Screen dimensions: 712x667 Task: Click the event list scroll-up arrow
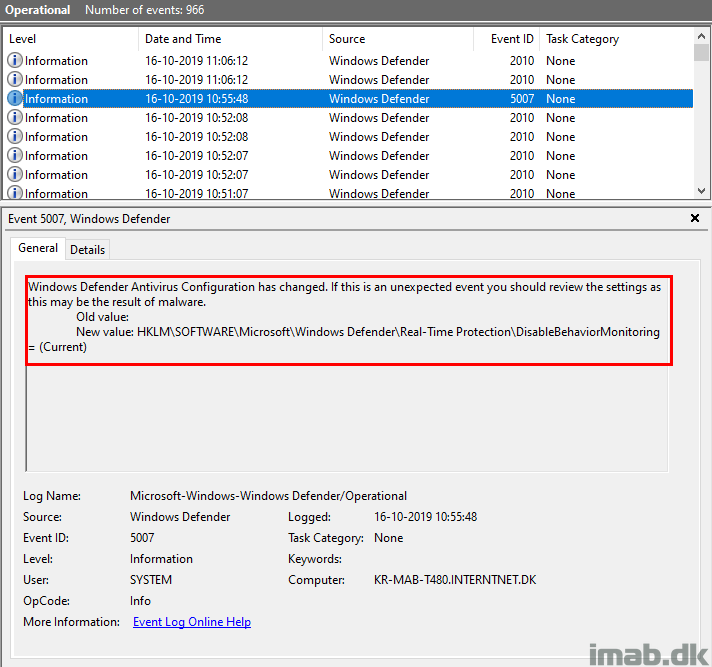(x=701, y=35)
